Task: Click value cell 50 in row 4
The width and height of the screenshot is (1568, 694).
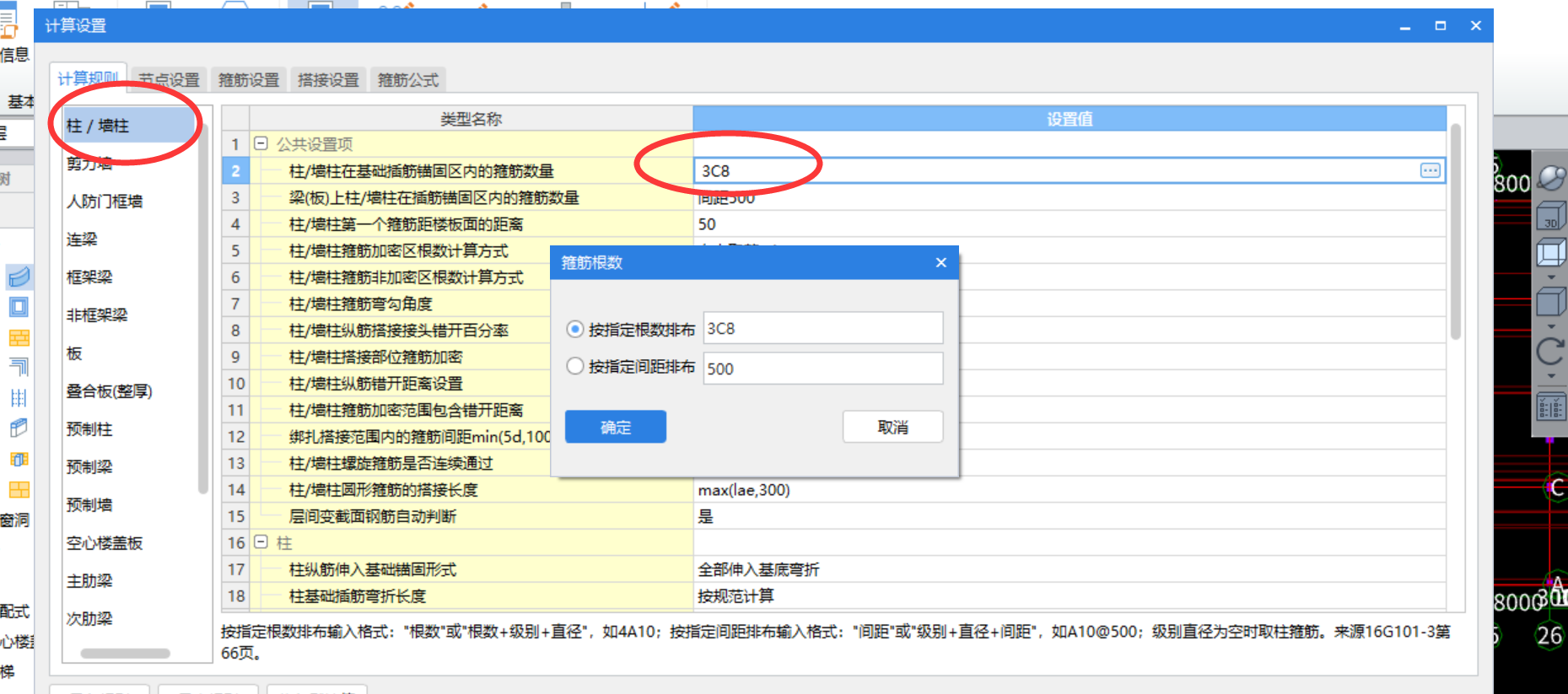Action: click(1070, 224)
